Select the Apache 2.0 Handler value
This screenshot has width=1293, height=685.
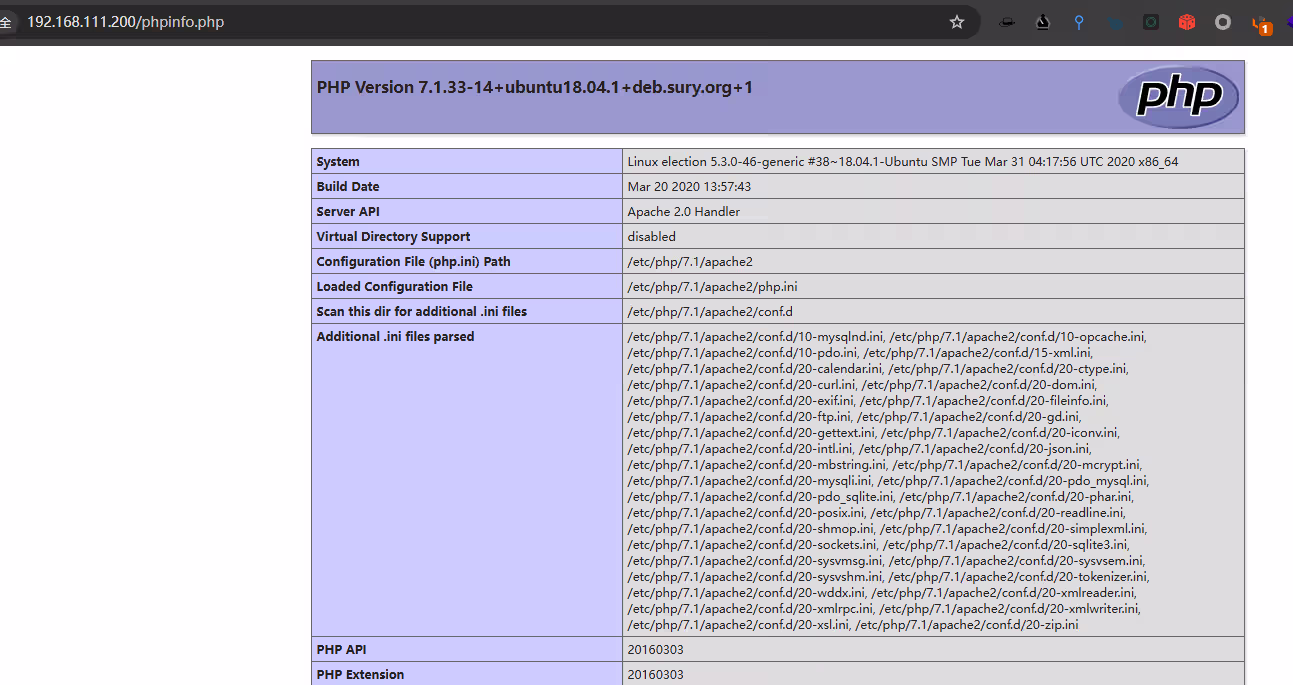[x=683, y=212]
